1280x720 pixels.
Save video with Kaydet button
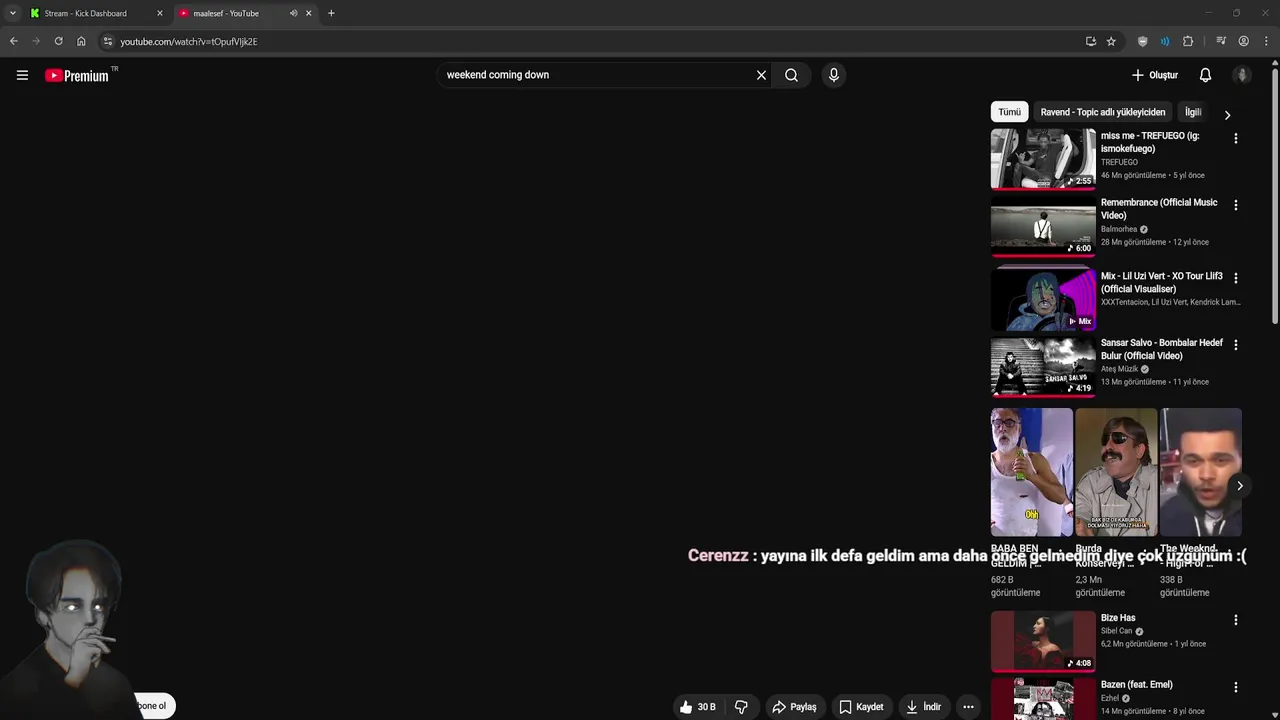tap(861, 707)
